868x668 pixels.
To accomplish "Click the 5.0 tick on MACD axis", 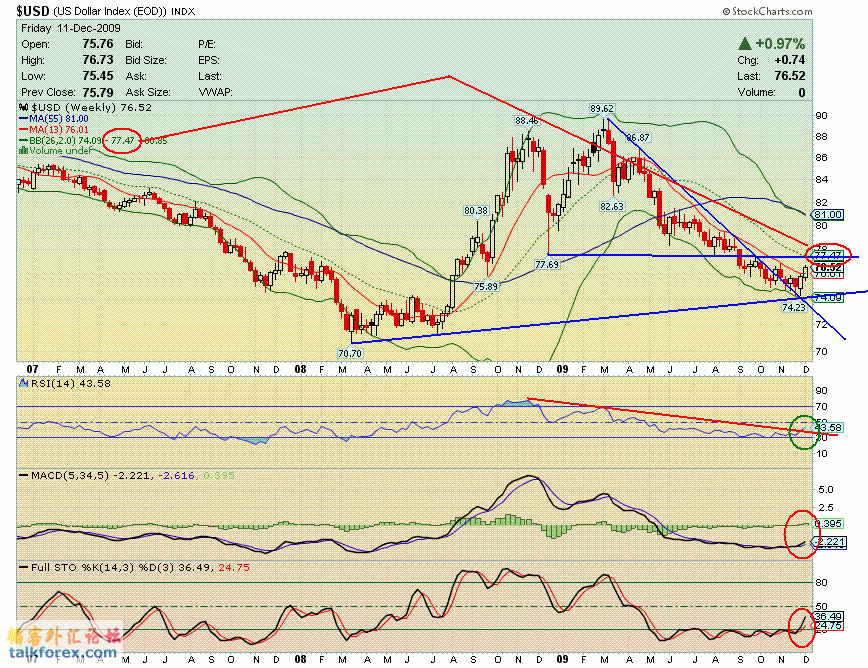I will point(825,489).
